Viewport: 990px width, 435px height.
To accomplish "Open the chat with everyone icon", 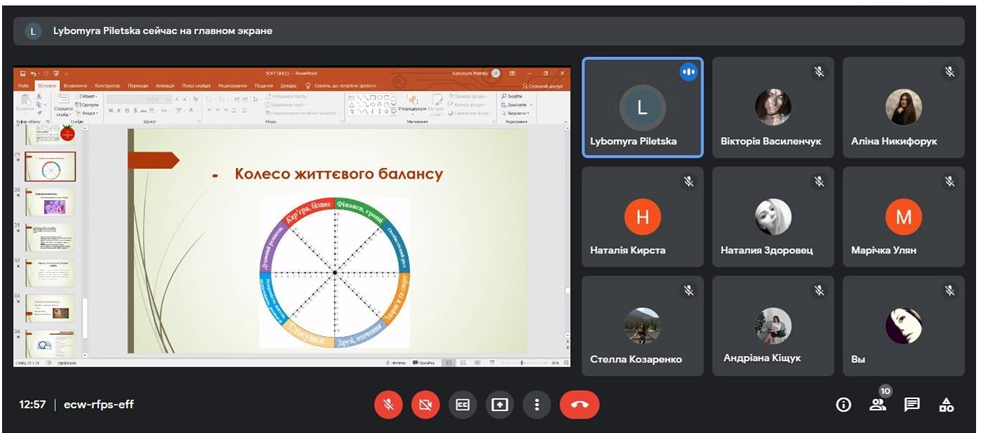I will click(x=912, y=405).
